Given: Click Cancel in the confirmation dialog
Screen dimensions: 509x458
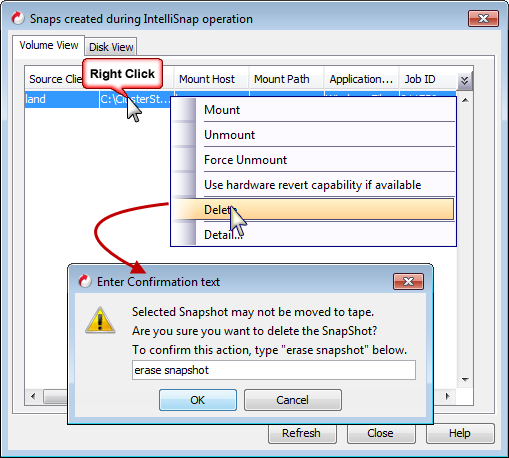Looking at the screenshot, I should coord(293,400).
